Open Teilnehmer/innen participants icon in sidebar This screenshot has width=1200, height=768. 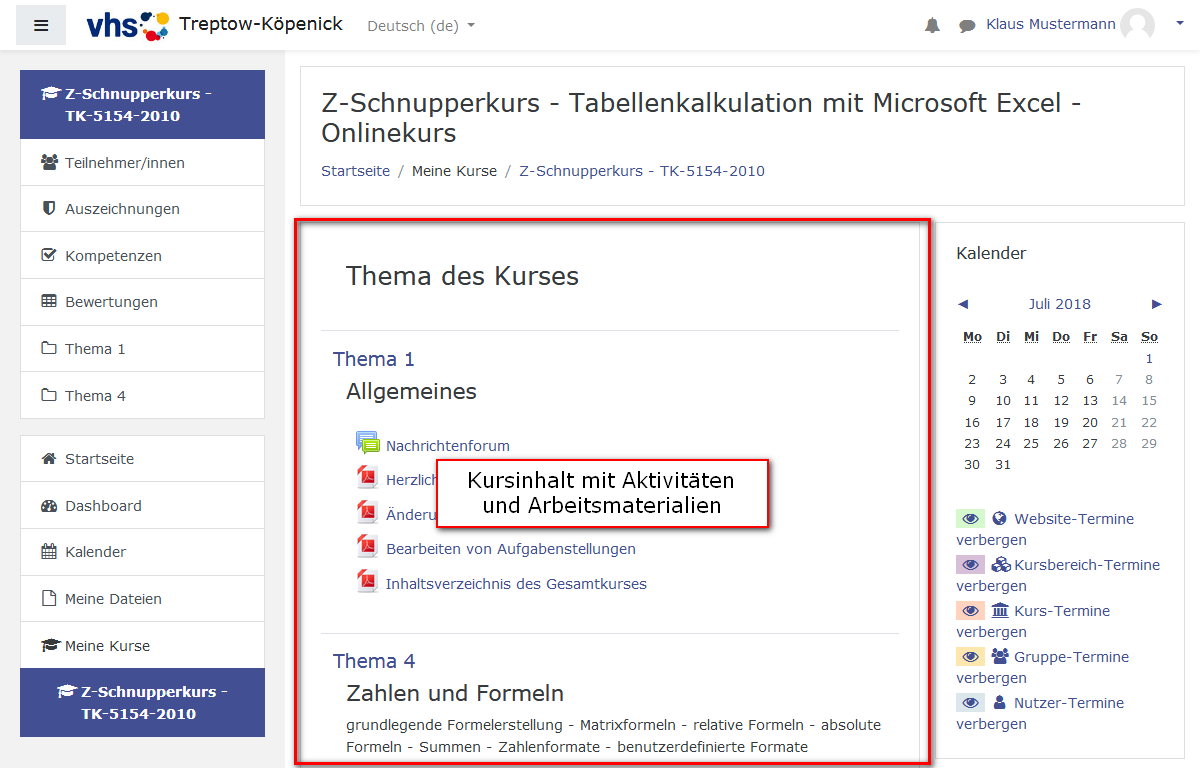49,162
